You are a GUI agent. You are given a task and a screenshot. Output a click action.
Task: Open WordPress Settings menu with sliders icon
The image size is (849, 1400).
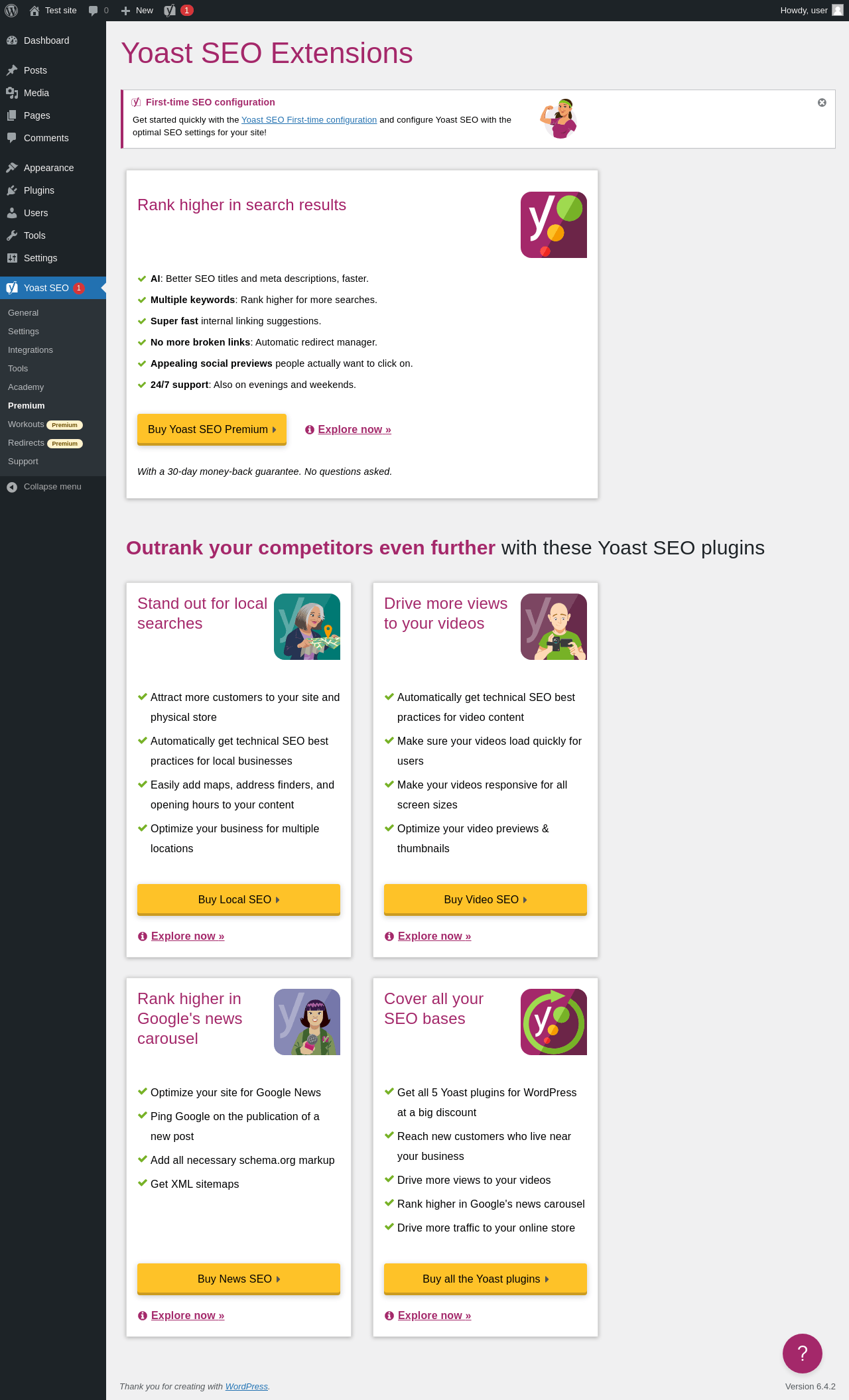pyautogui.click(x=53, y=258)
